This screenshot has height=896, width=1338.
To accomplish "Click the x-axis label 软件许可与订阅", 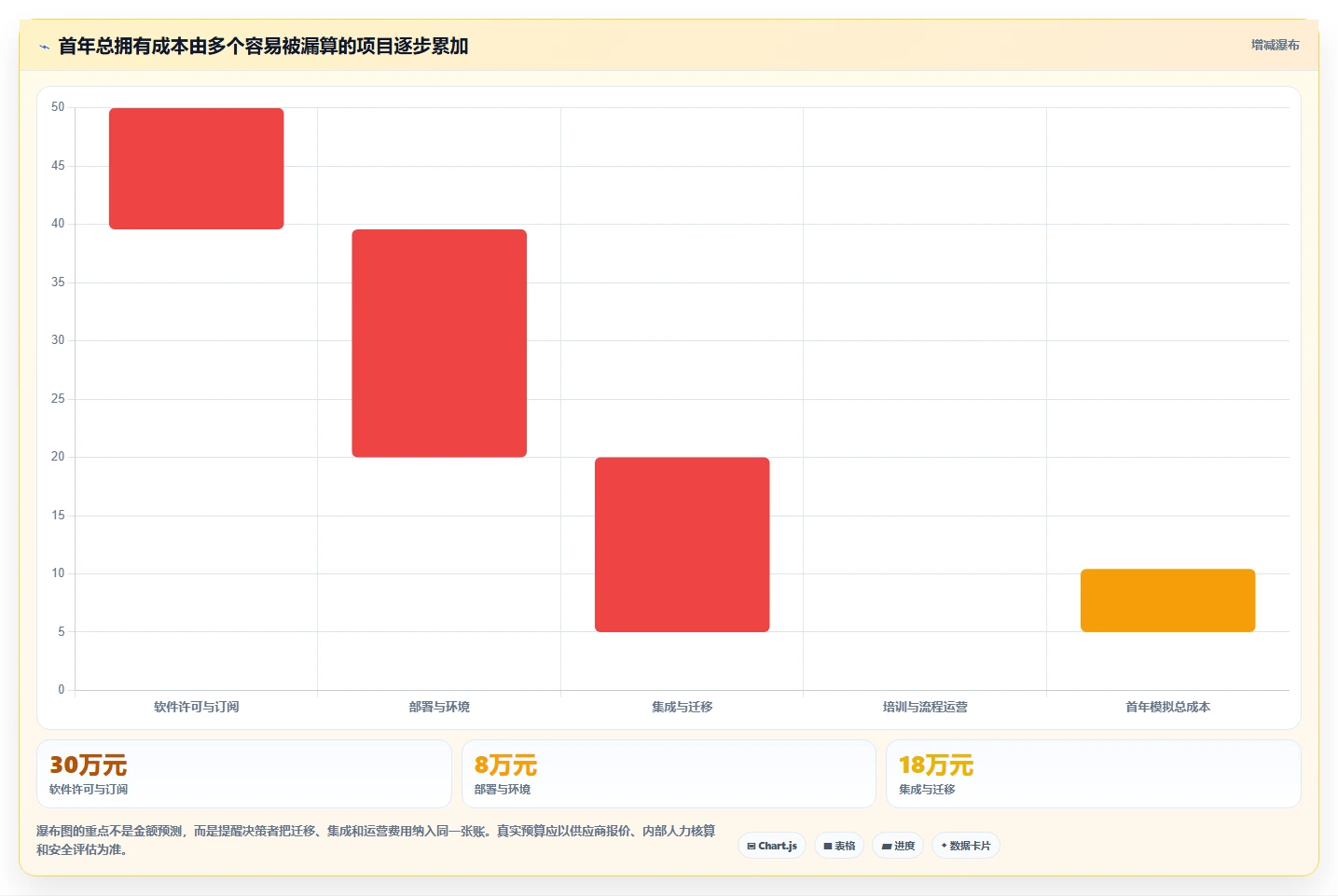I will pyautogui.click(x=197, y=707).
